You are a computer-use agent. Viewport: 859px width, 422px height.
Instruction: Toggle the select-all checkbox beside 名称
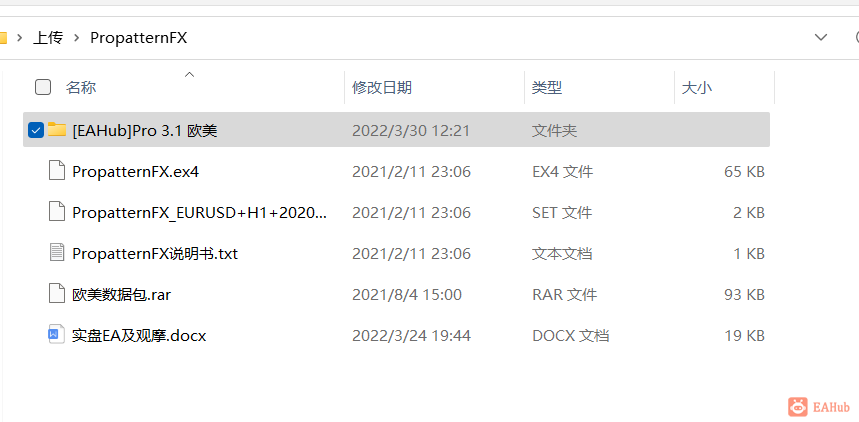pos(43,87)
